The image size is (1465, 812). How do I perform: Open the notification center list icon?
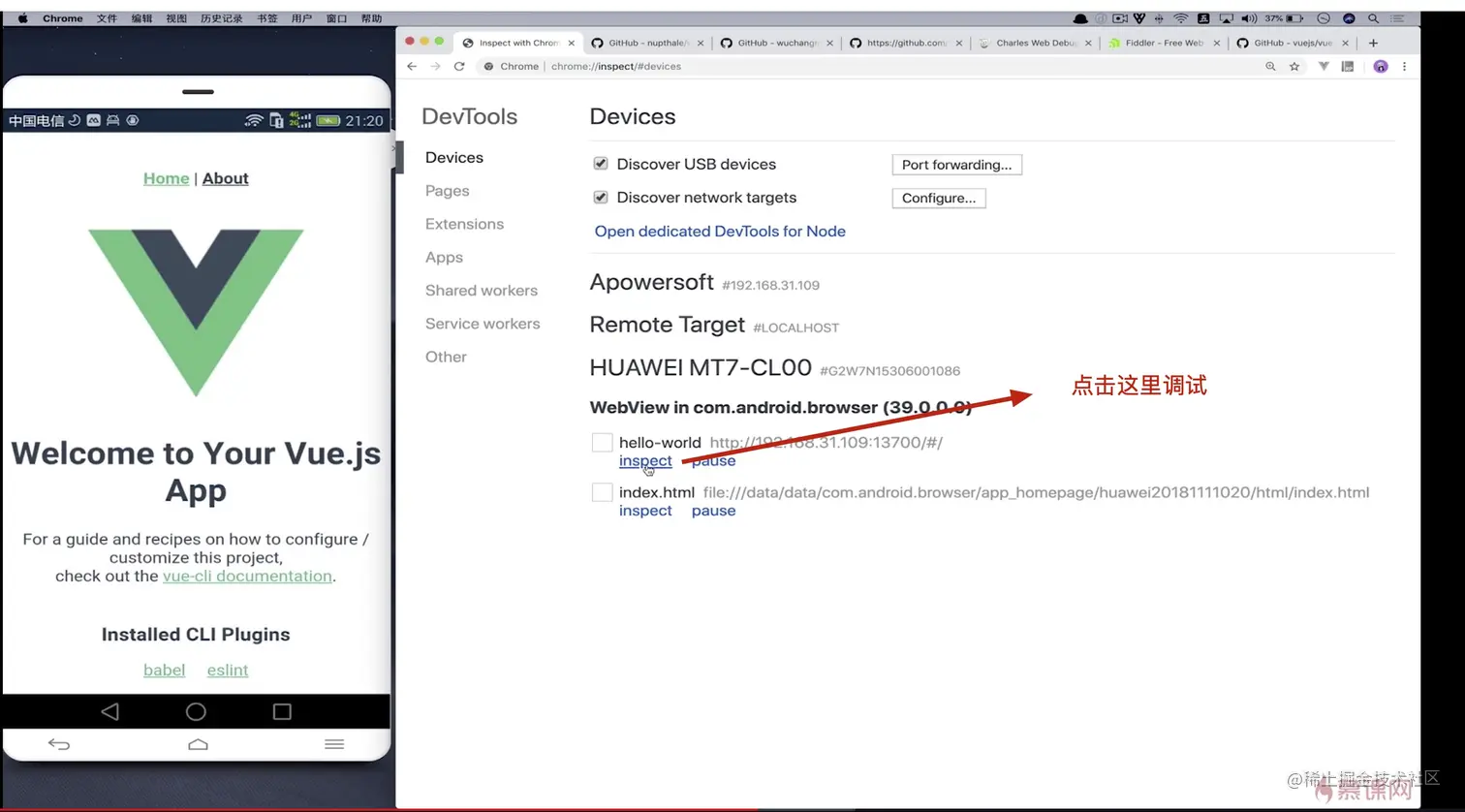tap(1397, 17)
